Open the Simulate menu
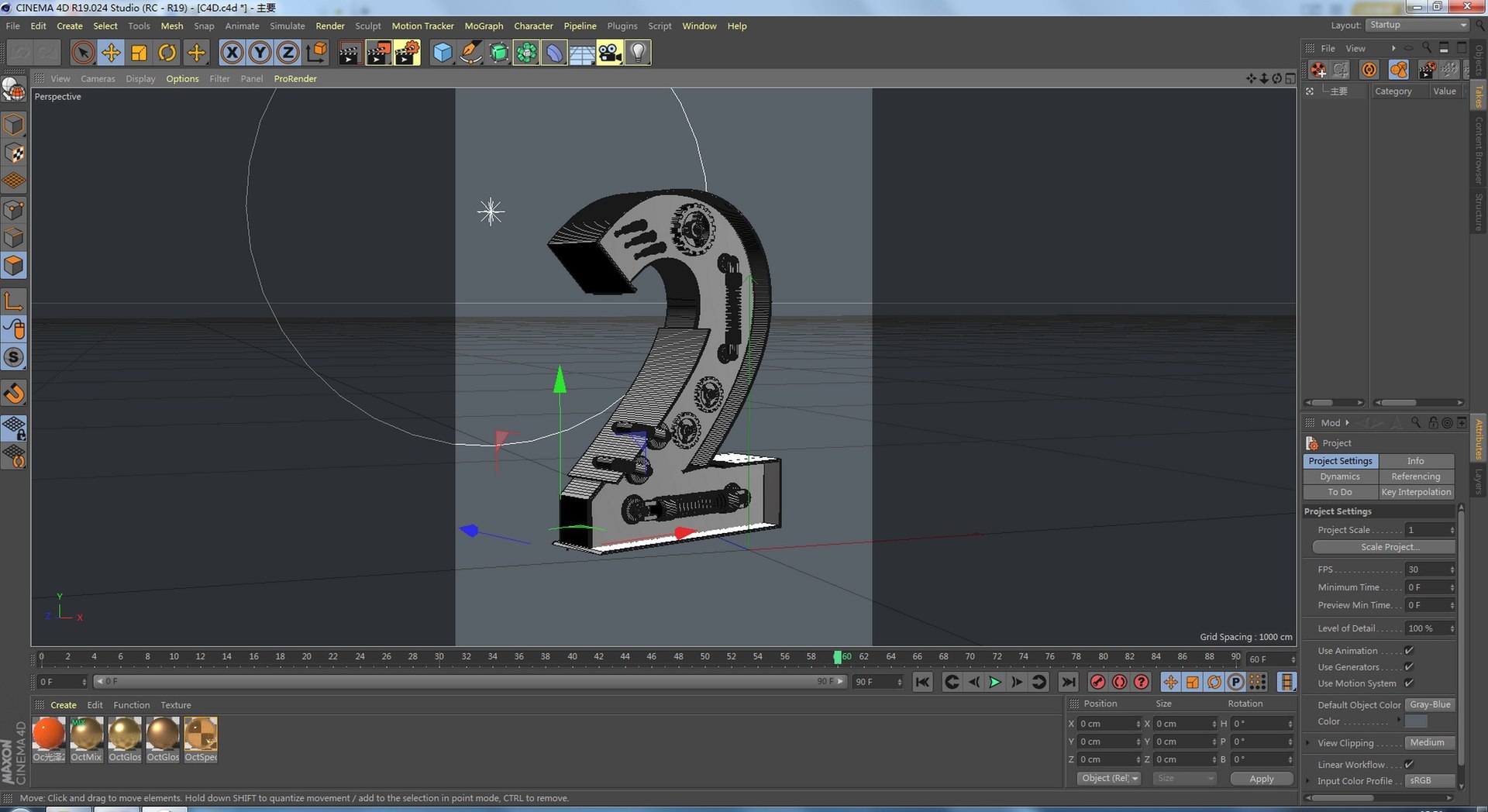The width and height of the screenshot is (1488, 812). pos(287,26)
